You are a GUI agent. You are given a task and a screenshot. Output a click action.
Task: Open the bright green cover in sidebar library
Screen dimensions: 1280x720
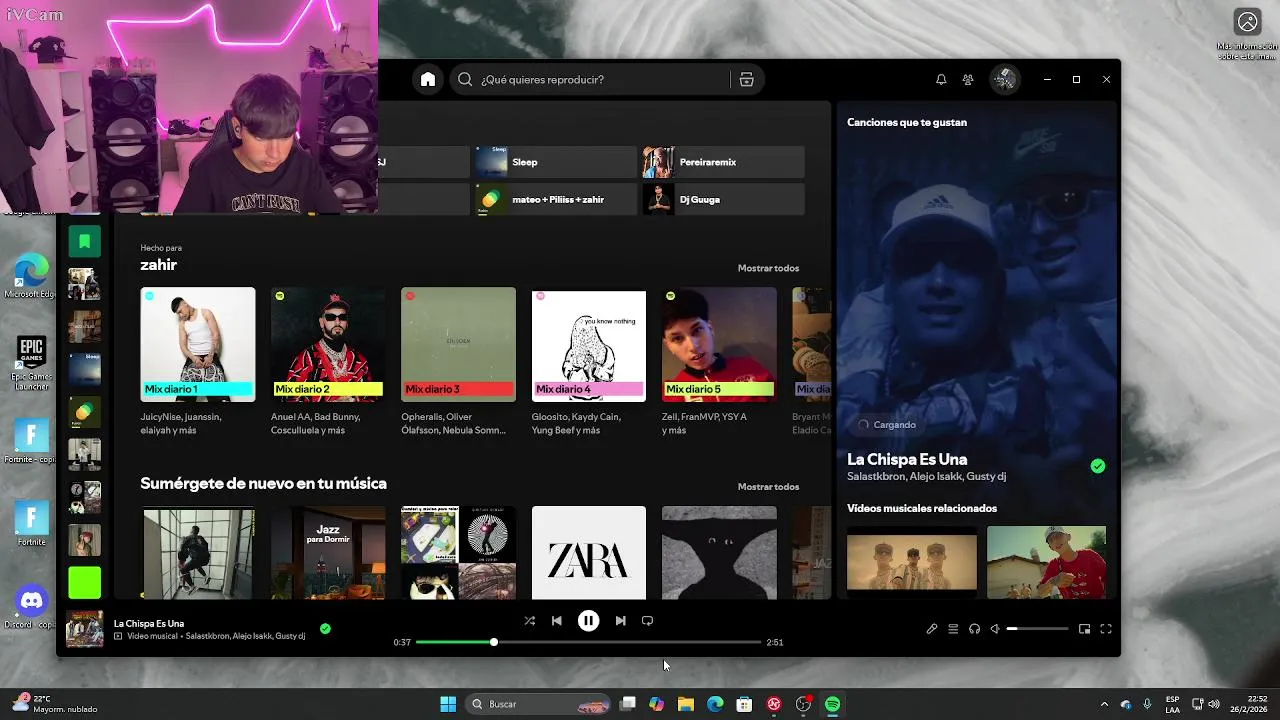pyautogui.click(x=84, y=582)
